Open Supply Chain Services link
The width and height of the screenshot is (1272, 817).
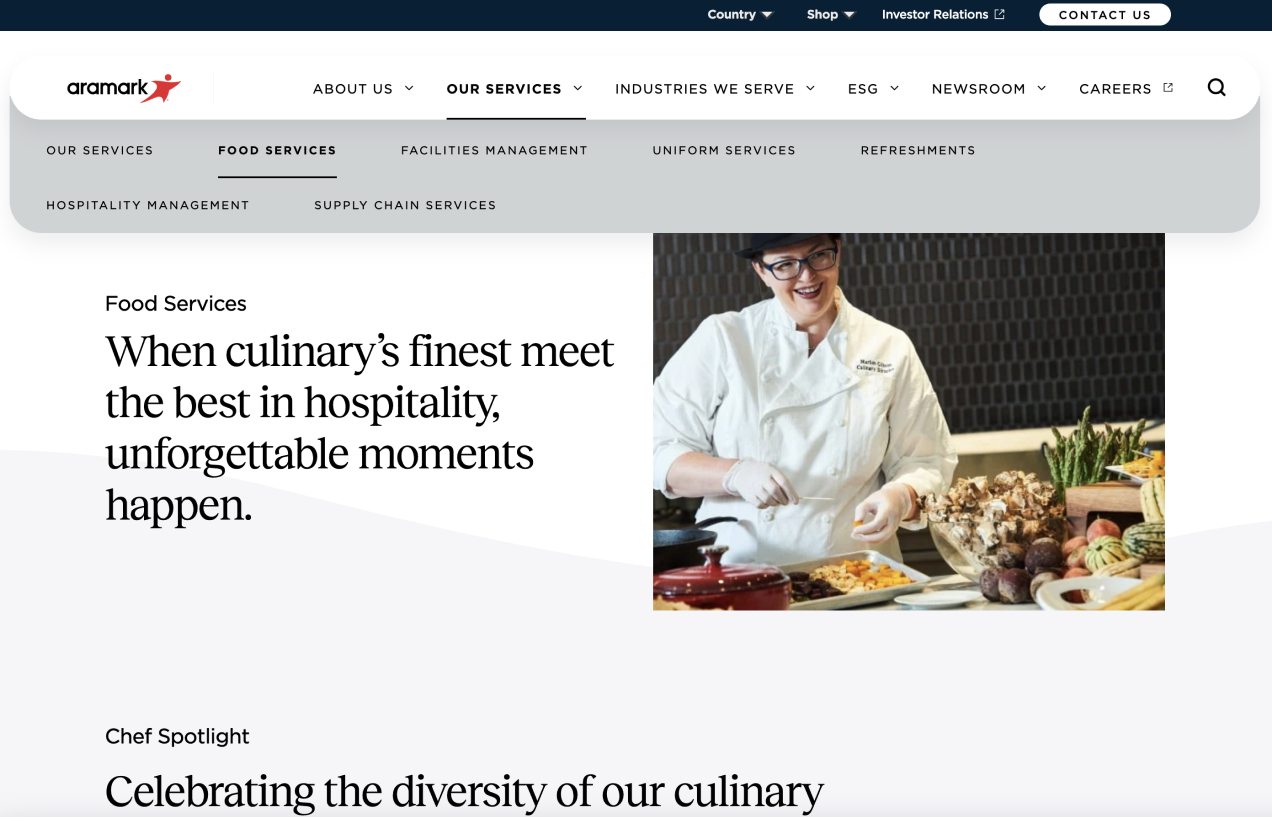pos(405,205)
